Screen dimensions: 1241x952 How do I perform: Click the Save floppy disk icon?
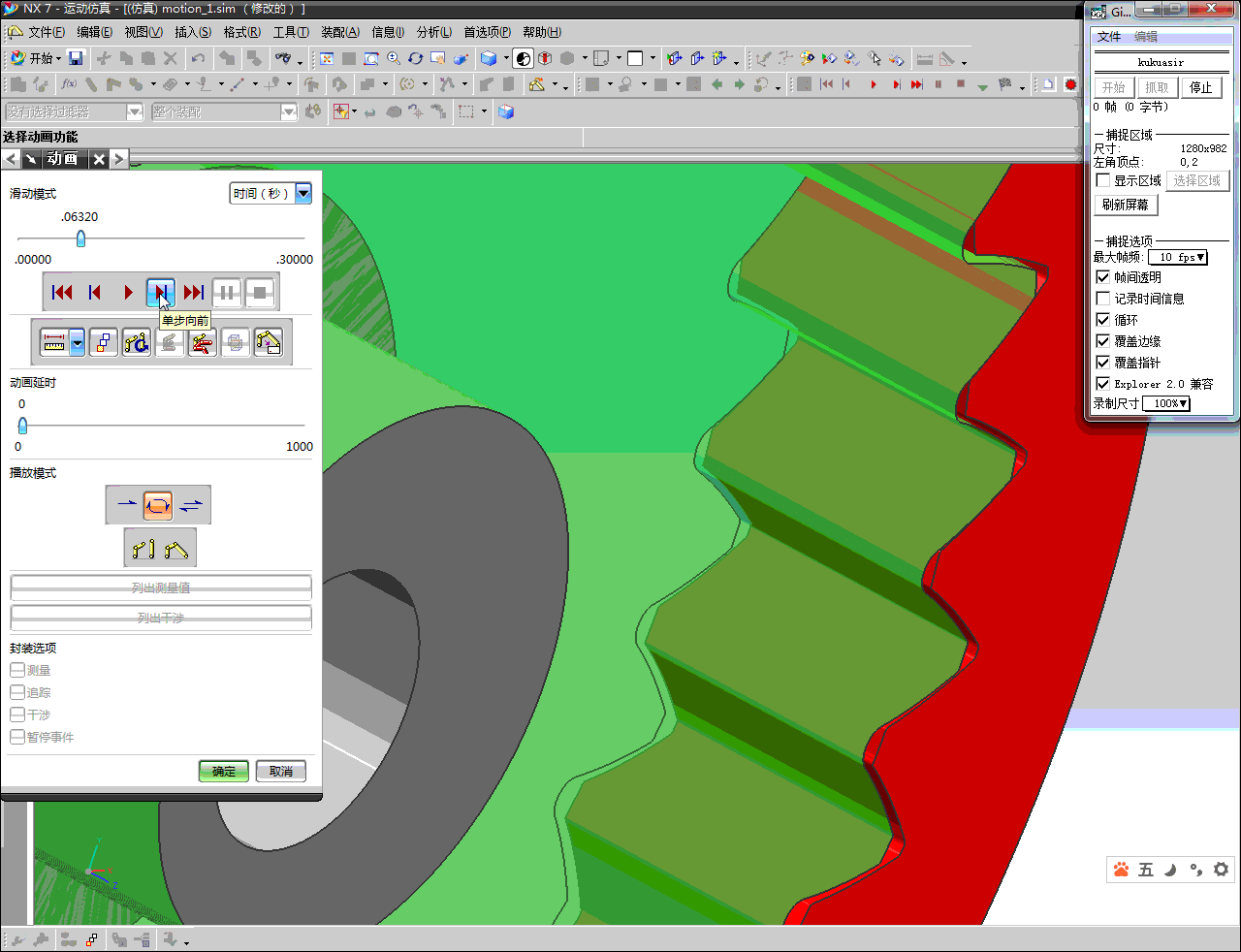(76, 58)
